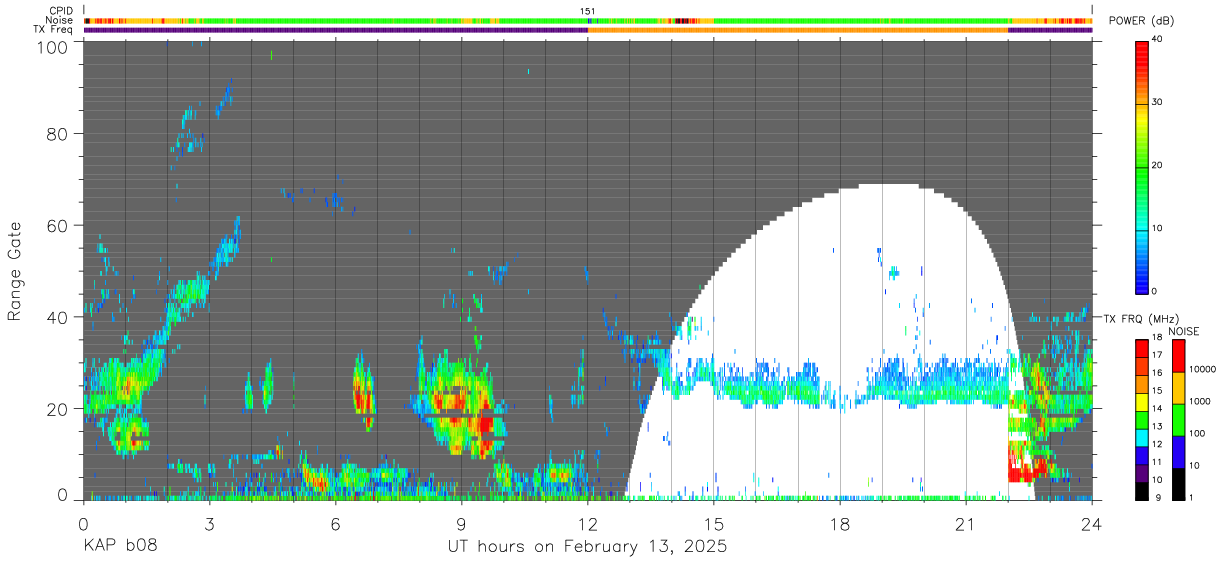Click the 15 tick on UT hours axis

pyautogui.click(x=713, y=523)
